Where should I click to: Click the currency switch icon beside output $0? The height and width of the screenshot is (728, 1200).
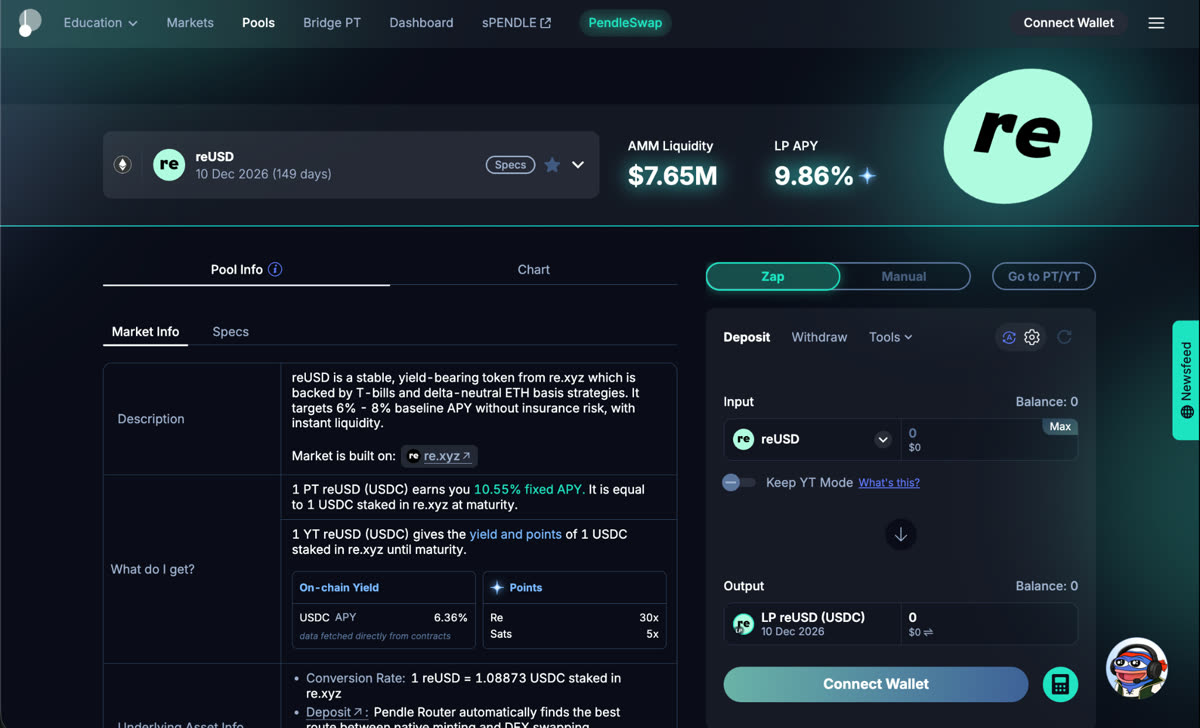928,633
